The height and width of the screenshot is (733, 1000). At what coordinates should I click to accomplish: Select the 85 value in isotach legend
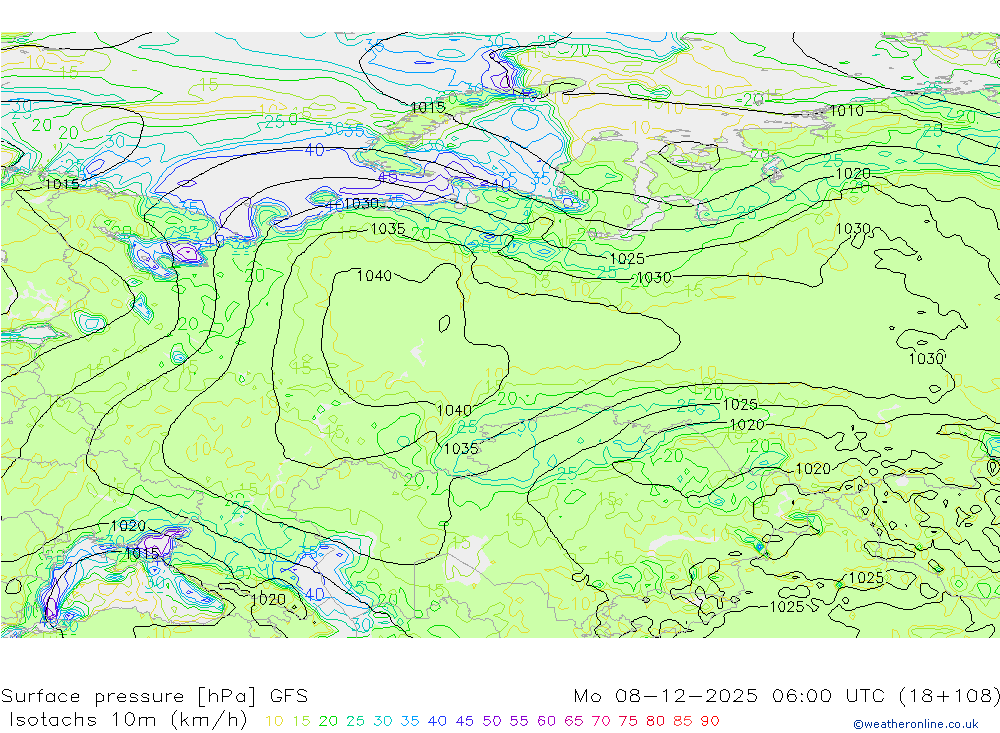683,722
